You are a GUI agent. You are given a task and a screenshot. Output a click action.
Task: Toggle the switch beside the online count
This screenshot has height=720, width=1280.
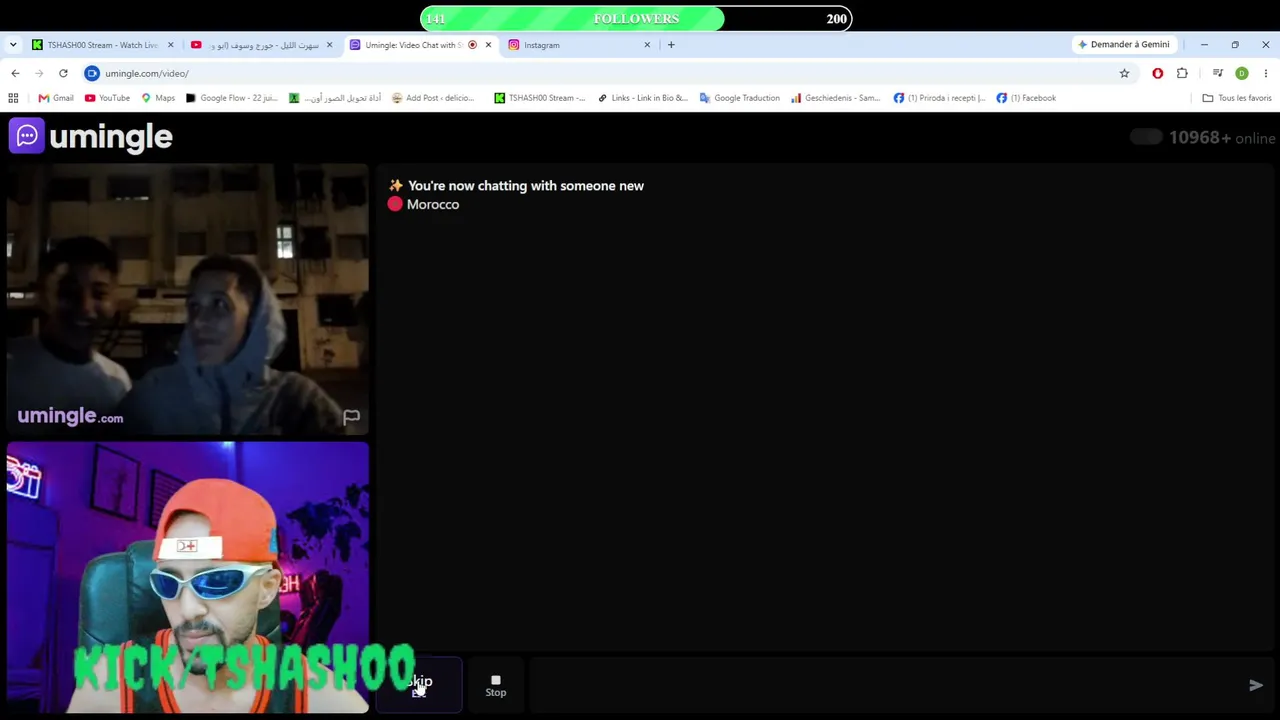1146,137
